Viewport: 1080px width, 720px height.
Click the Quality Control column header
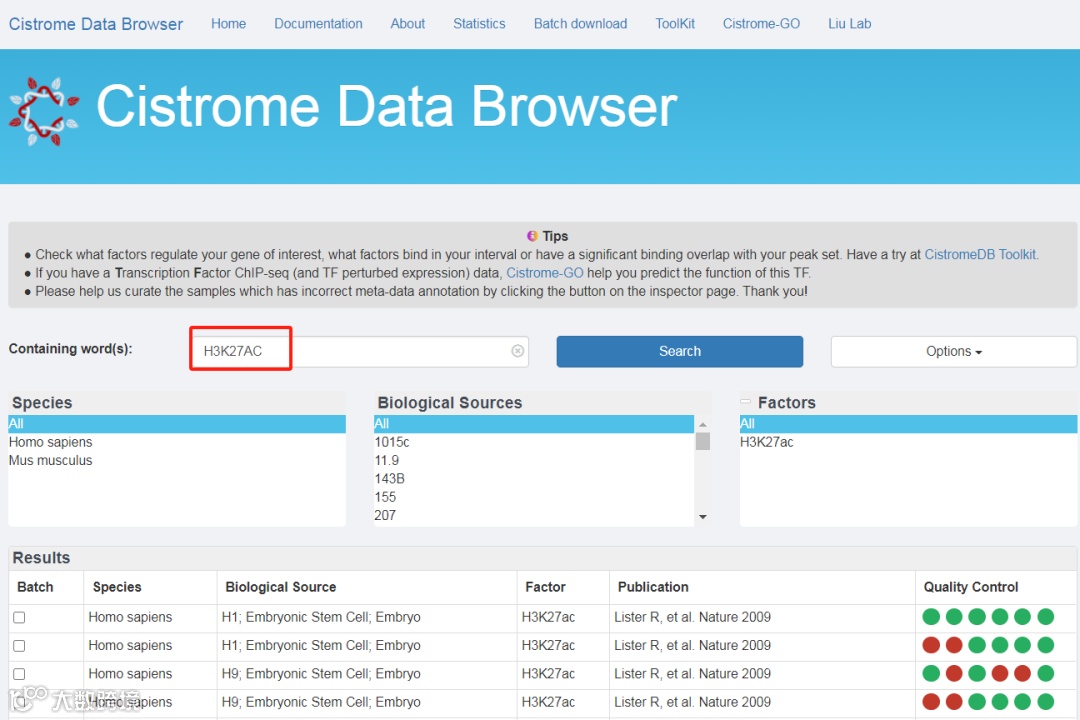(970, 587)
